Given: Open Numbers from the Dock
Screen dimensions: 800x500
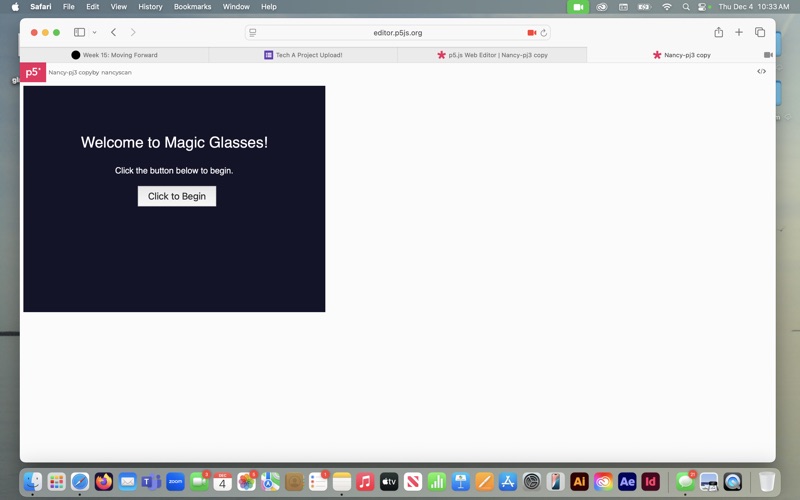Looking at the screenshot, I should (x=437, y=481).
